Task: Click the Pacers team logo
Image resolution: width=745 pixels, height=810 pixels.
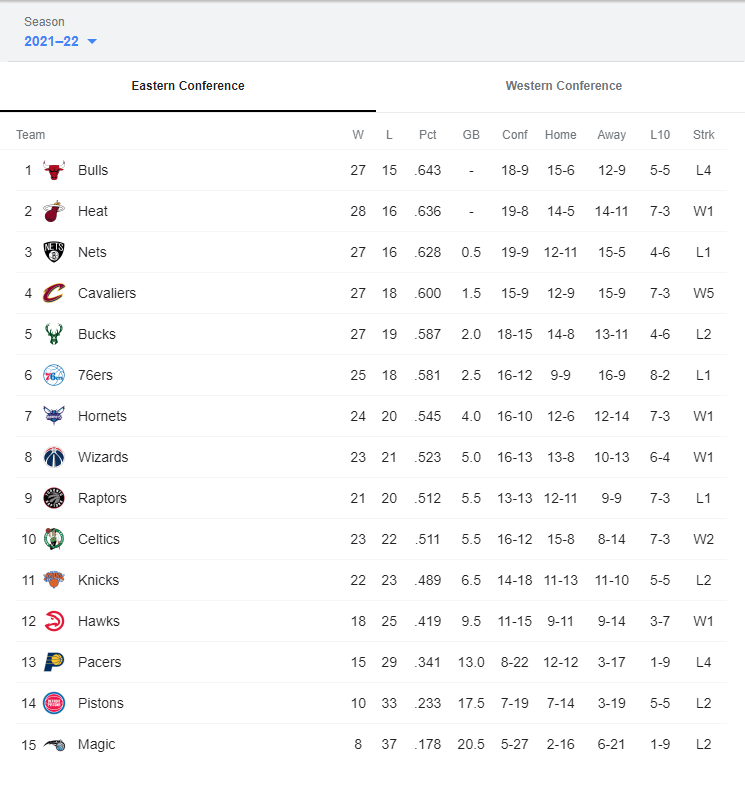Action: coord(54,662)
